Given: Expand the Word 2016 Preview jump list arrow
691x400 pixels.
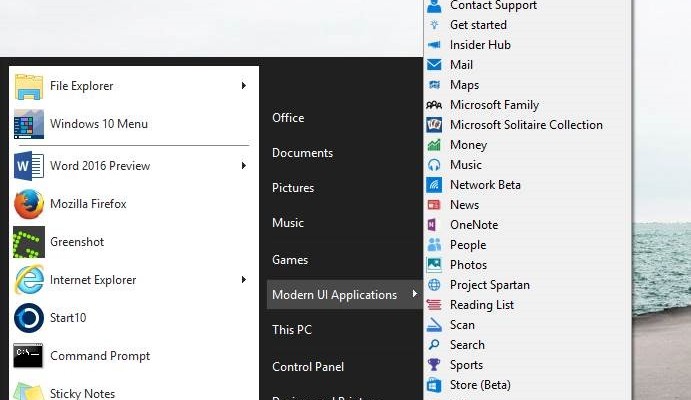Looking at the screenshot, I should (244, 166).
